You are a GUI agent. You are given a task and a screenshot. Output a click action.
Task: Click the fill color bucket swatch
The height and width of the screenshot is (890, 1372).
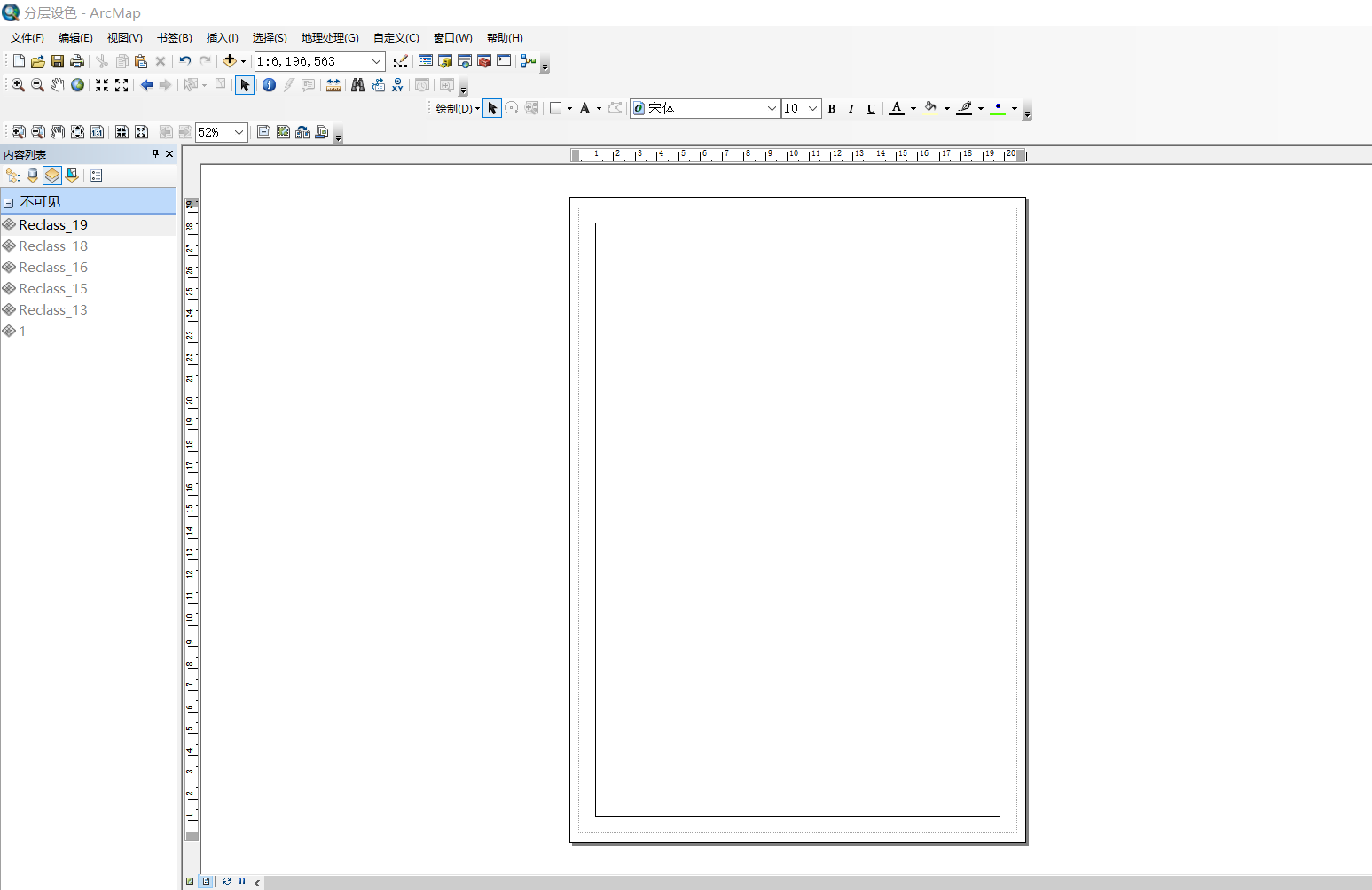tap(930, 108)
